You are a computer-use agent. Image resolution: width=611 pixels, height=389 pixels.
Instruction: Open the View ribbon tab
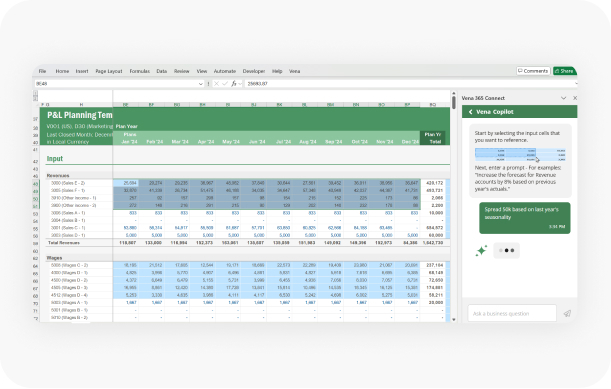pyautogui.click(x=202, y=71)
